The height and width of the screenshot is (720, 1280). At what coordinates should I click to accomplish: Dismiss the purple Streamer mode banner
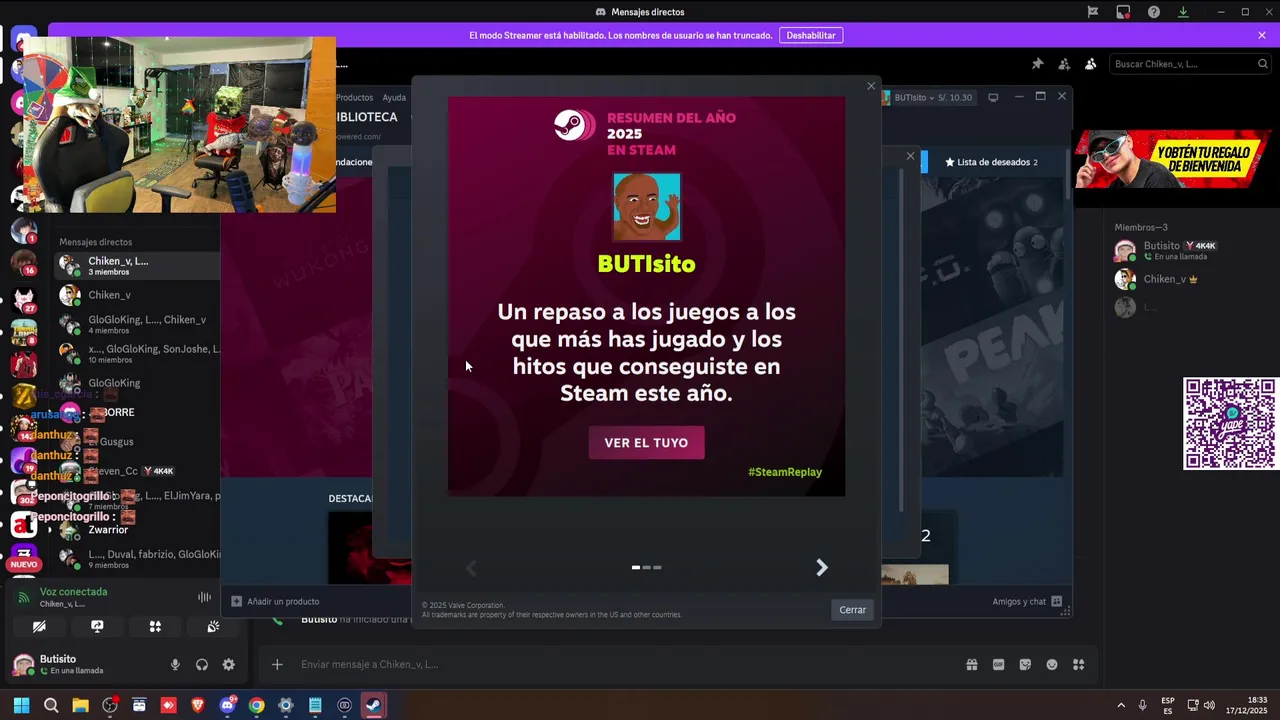(x=1262, y=35)
